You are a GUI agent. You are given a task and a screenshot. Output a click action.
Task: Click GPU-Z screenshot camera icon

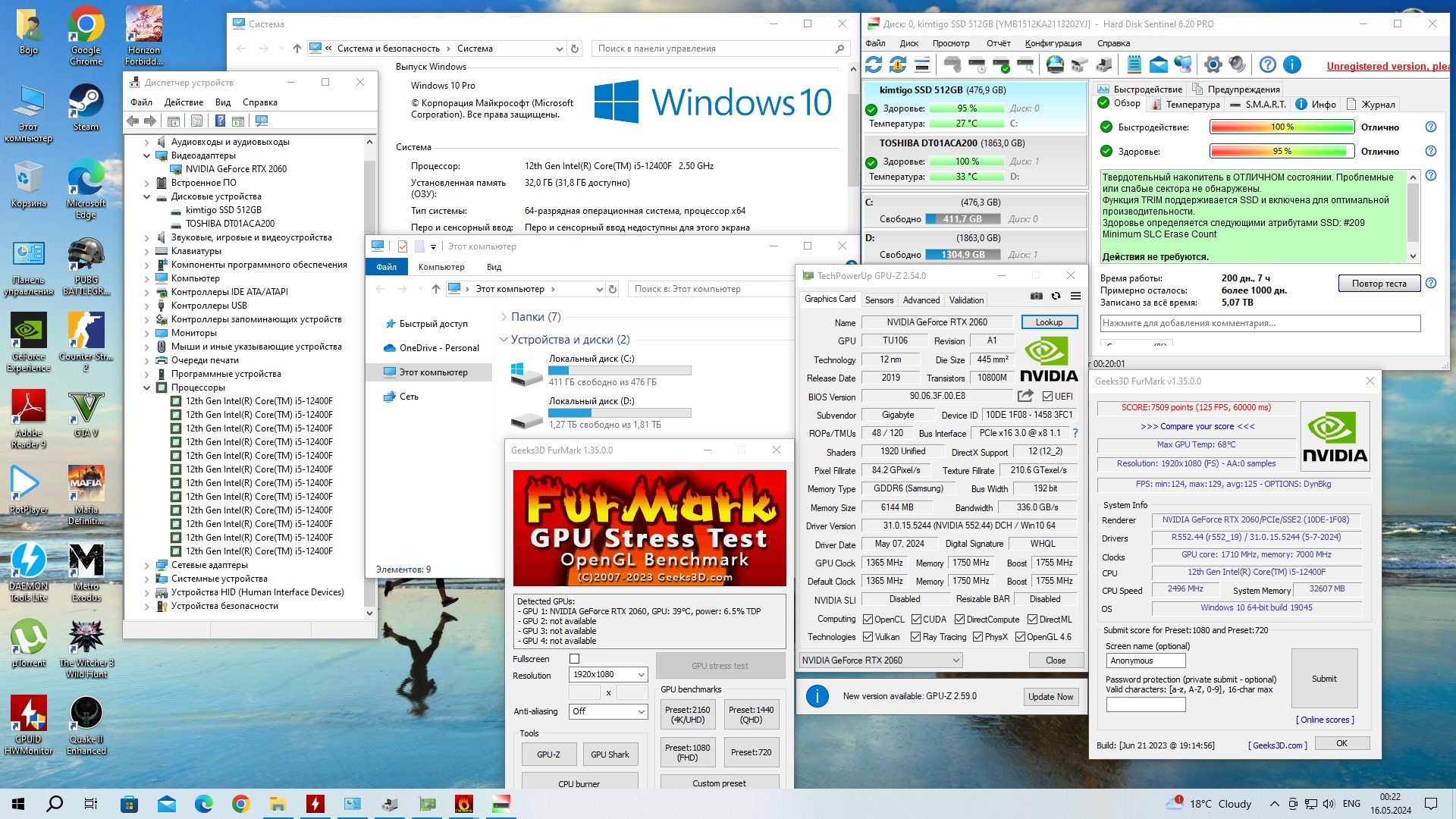point(1036,296)
